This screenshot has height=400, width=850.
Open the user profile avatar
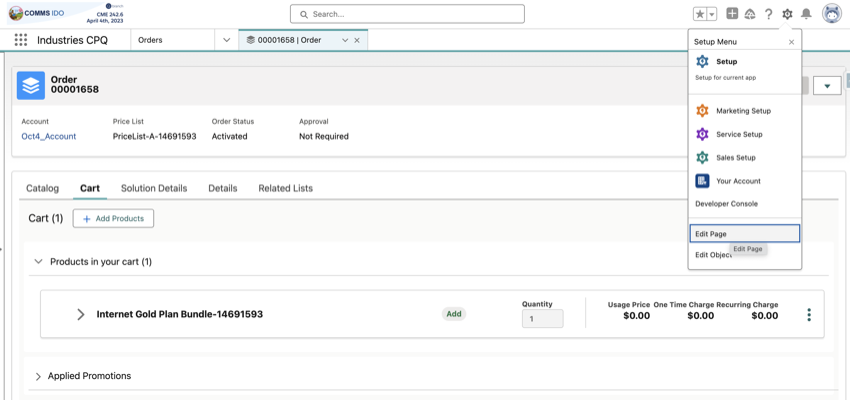pyautogui.click(x=832, y=14)
